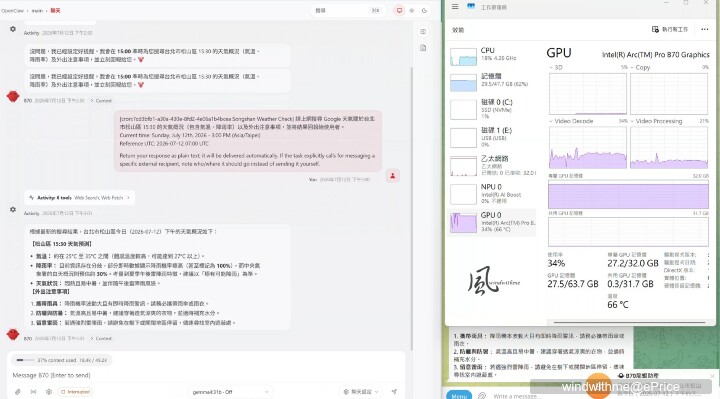Expand Context under the weather report reply

pos(101,338)
